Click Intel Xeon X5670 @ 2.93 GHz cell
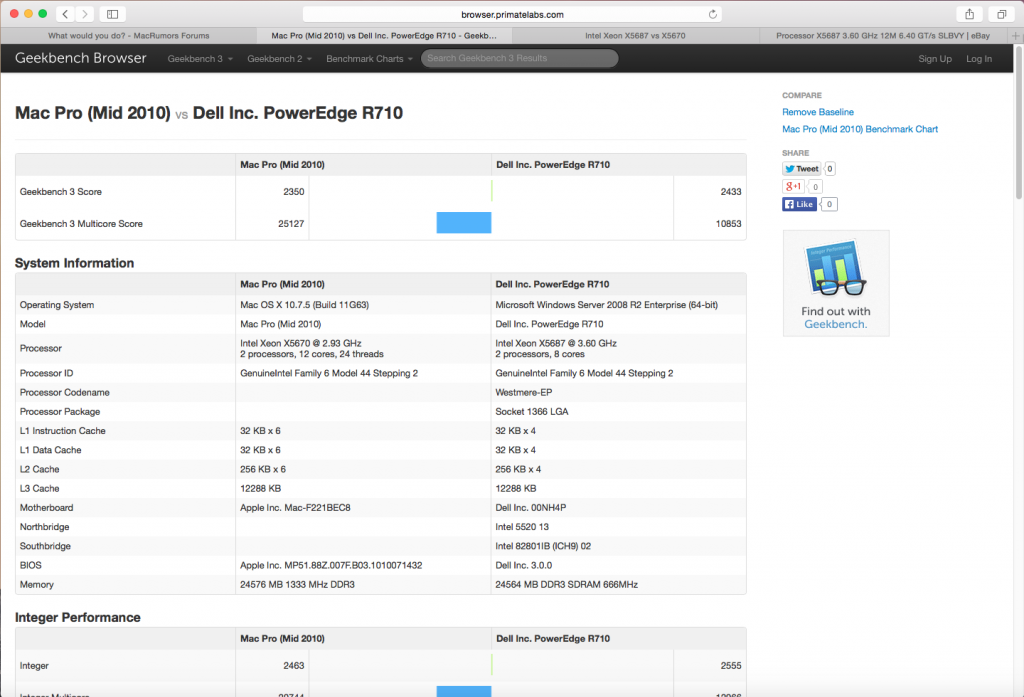Image resolution: width=1024 pixels, height=697 pixels. 300,343
